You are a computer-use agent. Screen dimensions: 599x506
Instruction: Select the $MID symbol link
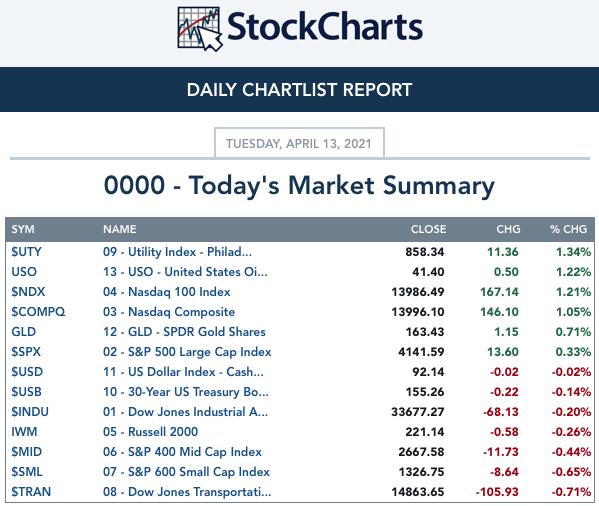[x=26, y=452]
